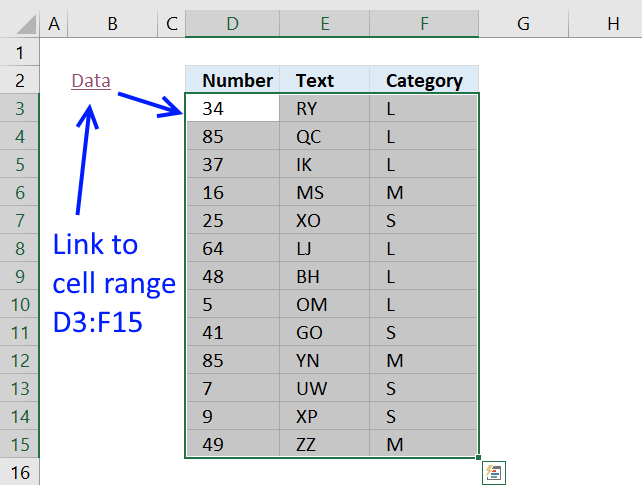Select category cell in the GO row

coord(424,332)
